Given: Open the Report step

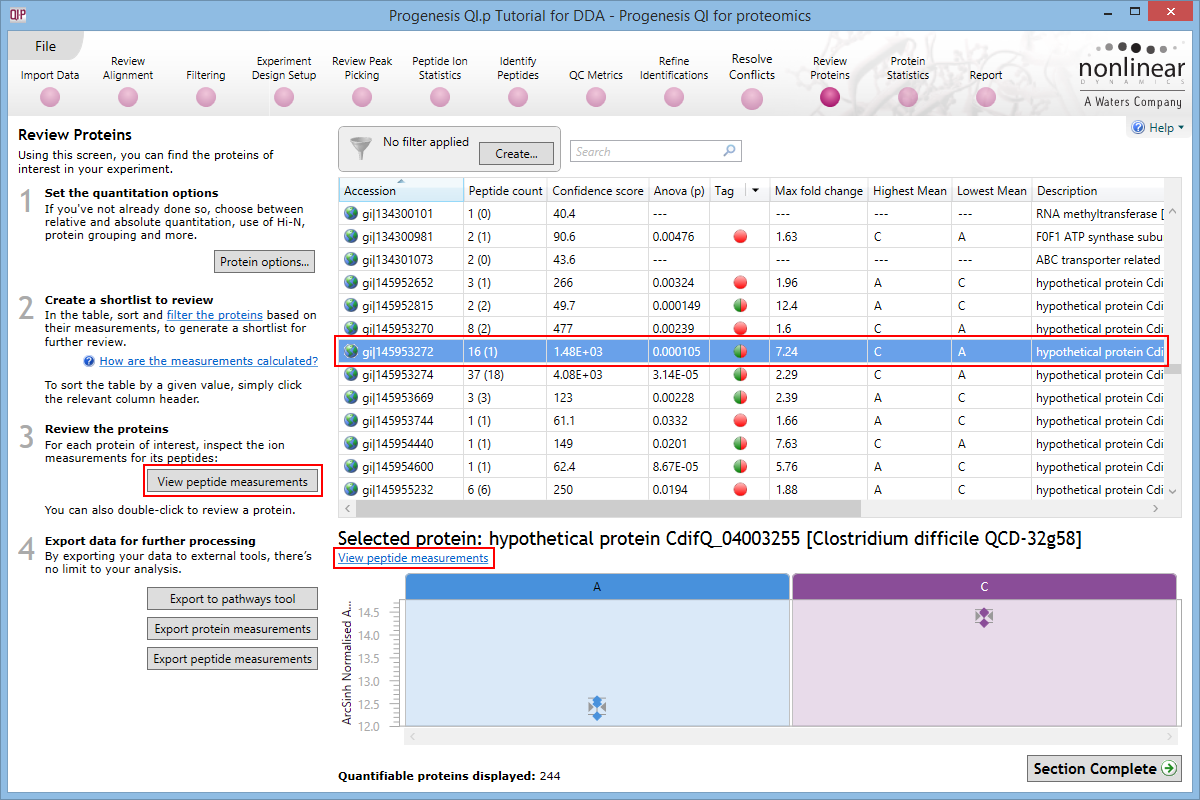Looking at the screenshot, I should pyautogui.click(x=986, y=89).
